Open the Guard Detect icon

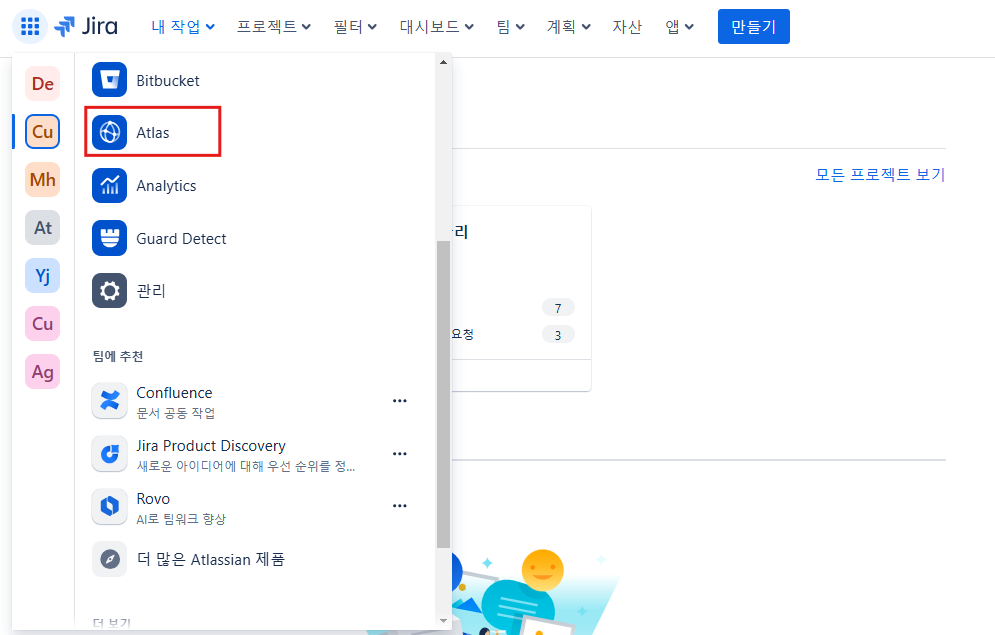click(109, 238)
